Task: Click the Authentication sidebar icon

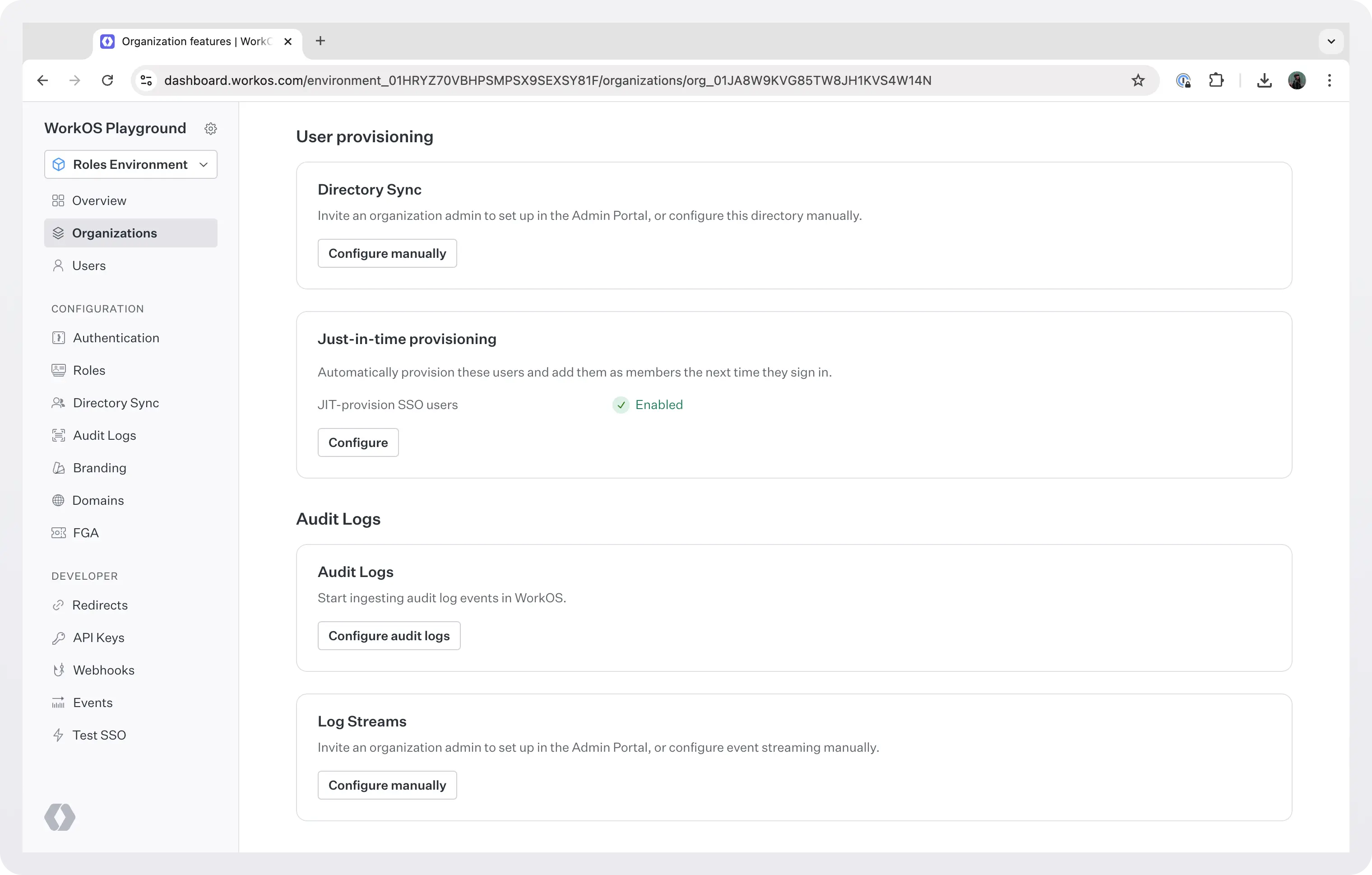Action: coord(59,338)
